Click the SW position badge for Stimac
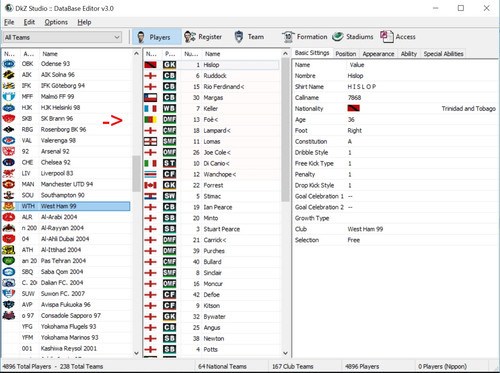 [169, 196]
